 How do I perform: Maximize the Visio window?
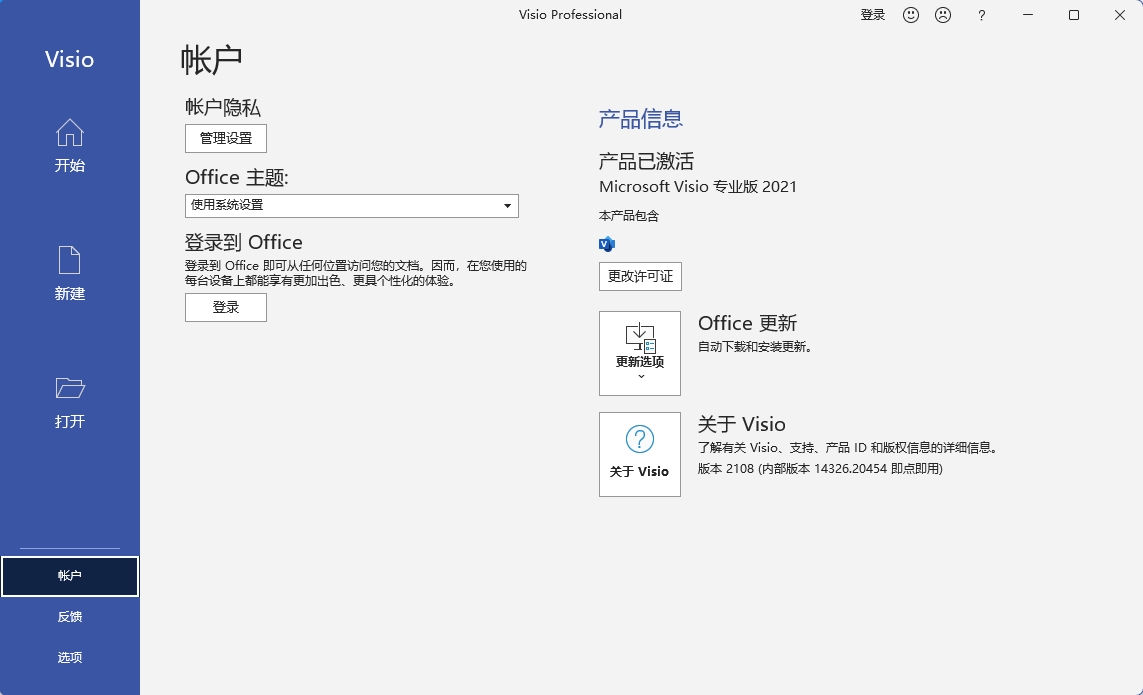[1074, 15]
